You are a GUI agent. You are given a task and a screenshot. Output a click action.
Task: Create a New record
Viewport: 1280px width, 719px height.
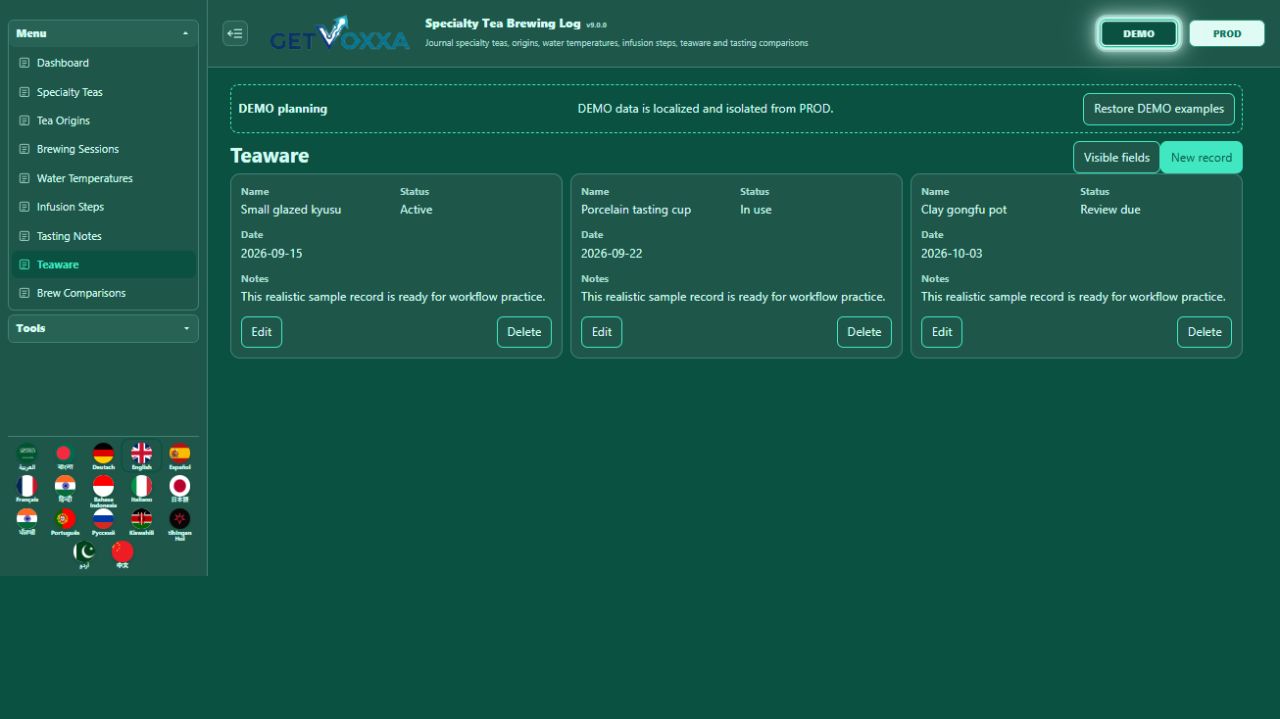pos(1201,157)
